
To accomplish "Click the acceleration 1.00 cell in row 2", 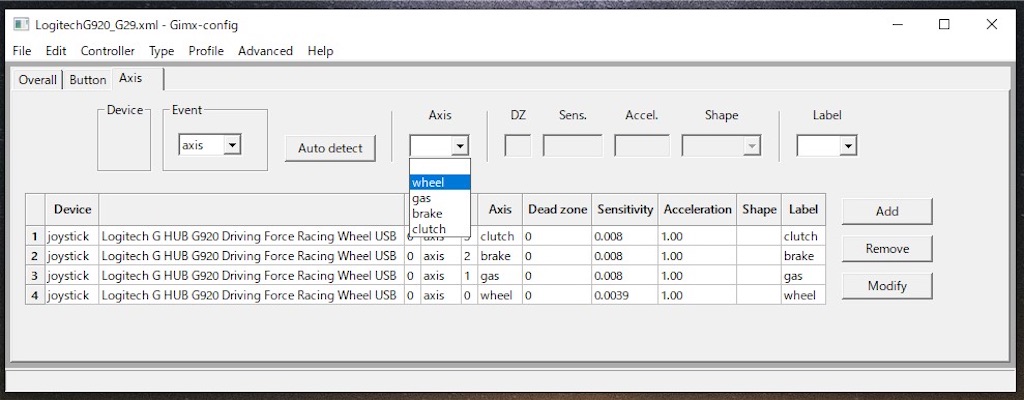I will tap(697, 256).
